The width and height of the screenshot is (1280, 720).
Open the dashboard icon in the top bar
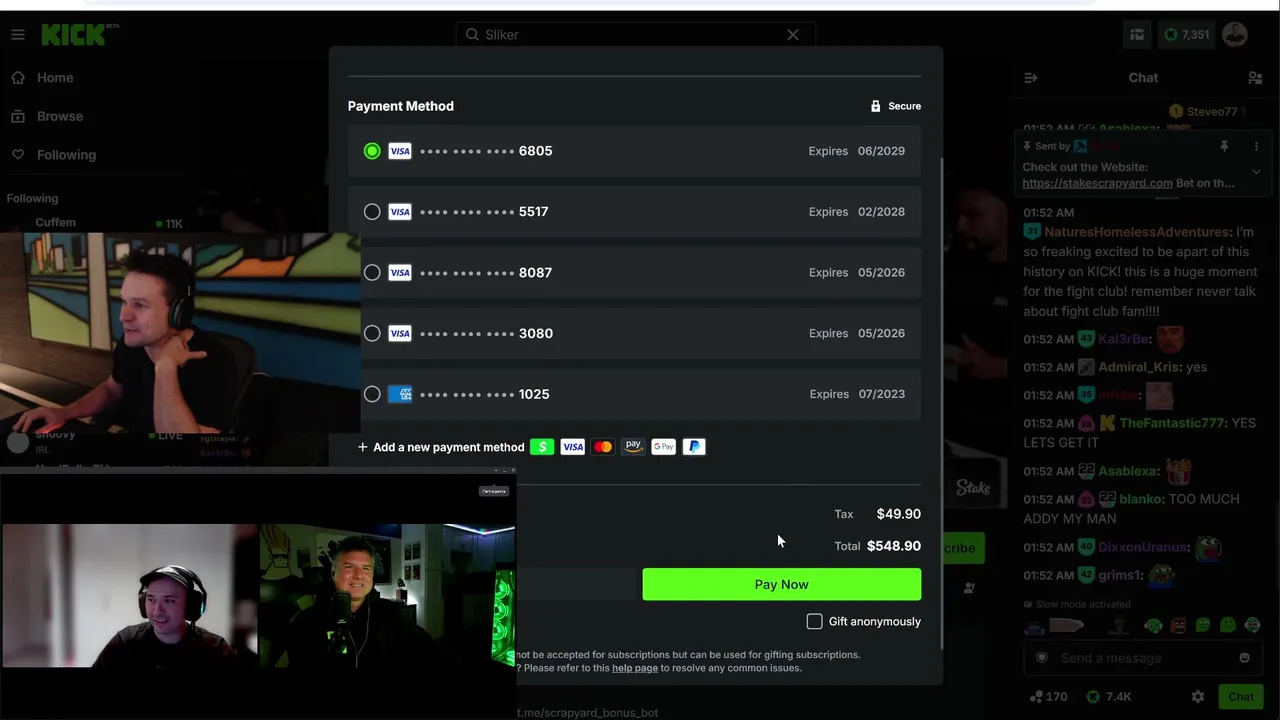click(x=1137, y=35)
